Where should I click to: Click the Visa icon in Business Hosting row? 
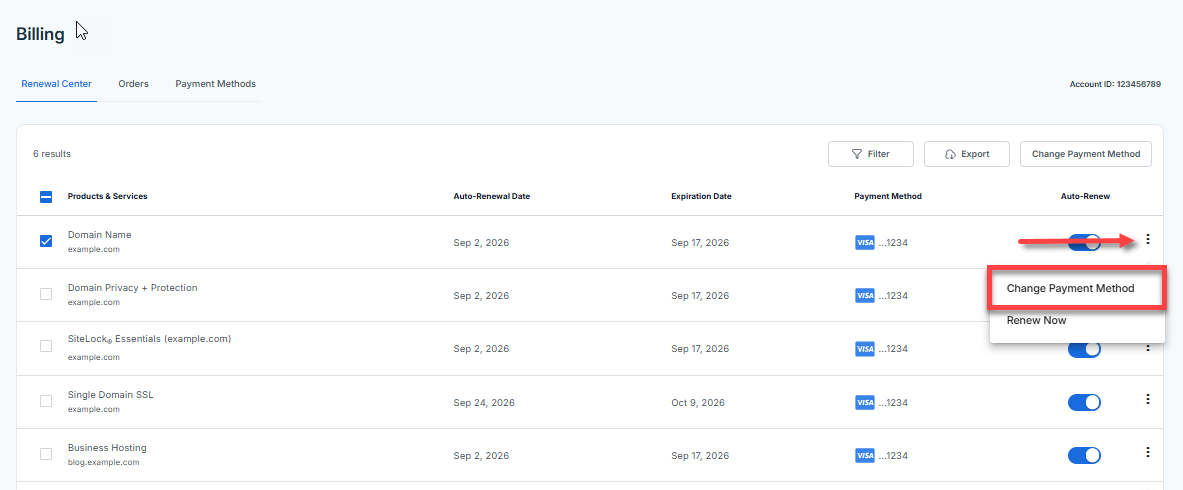click(x=864, y=455)
